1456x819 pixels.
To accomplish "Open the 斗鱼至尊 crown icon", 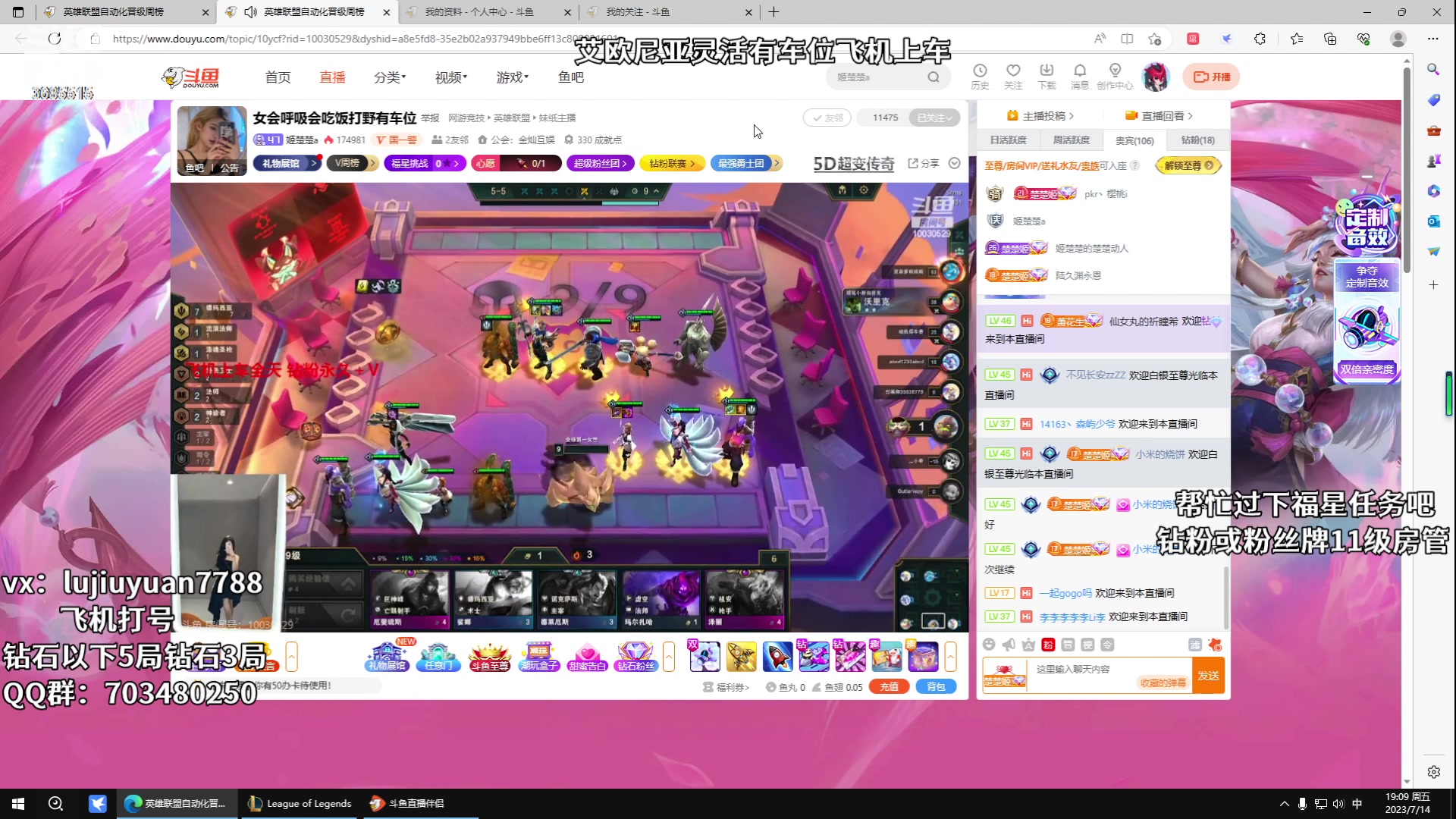I will (x=489, y=656).
